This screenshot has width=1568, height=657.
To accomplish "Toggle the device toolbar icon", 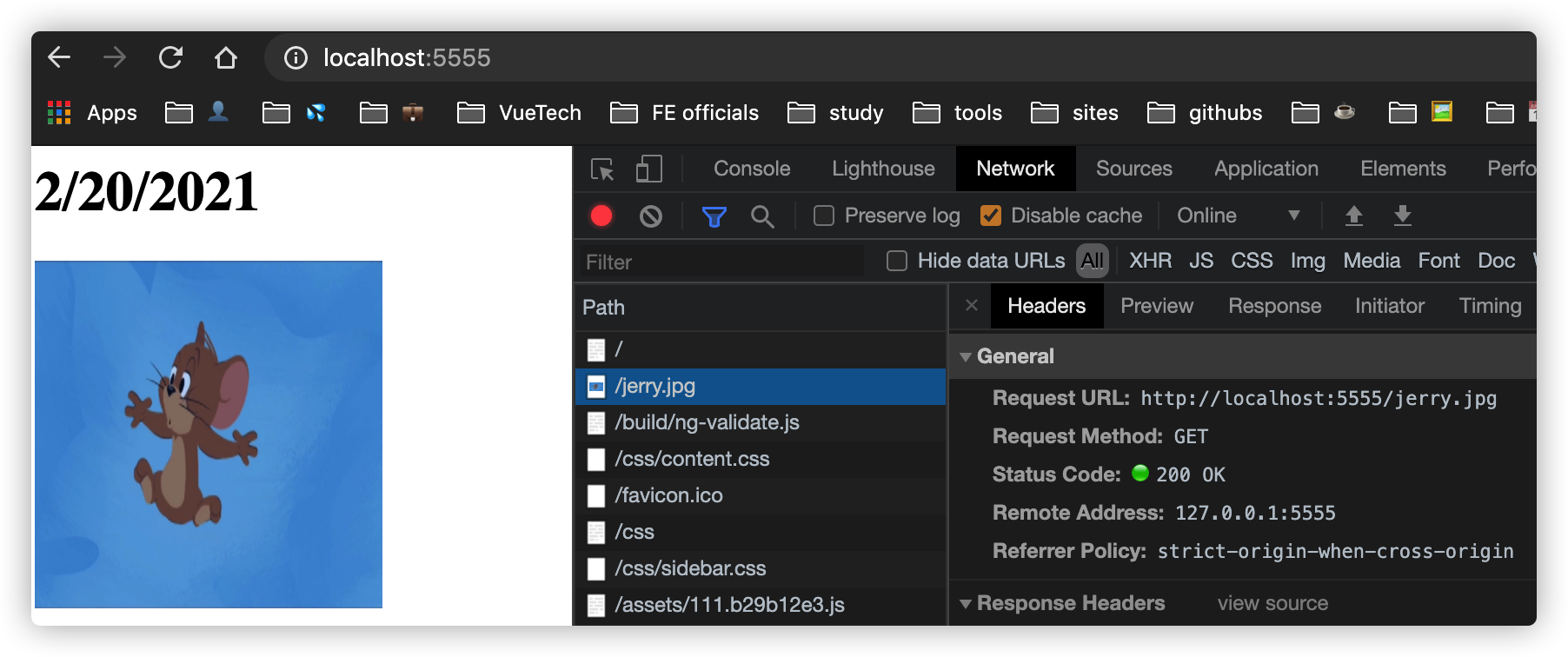I will 648,169.
